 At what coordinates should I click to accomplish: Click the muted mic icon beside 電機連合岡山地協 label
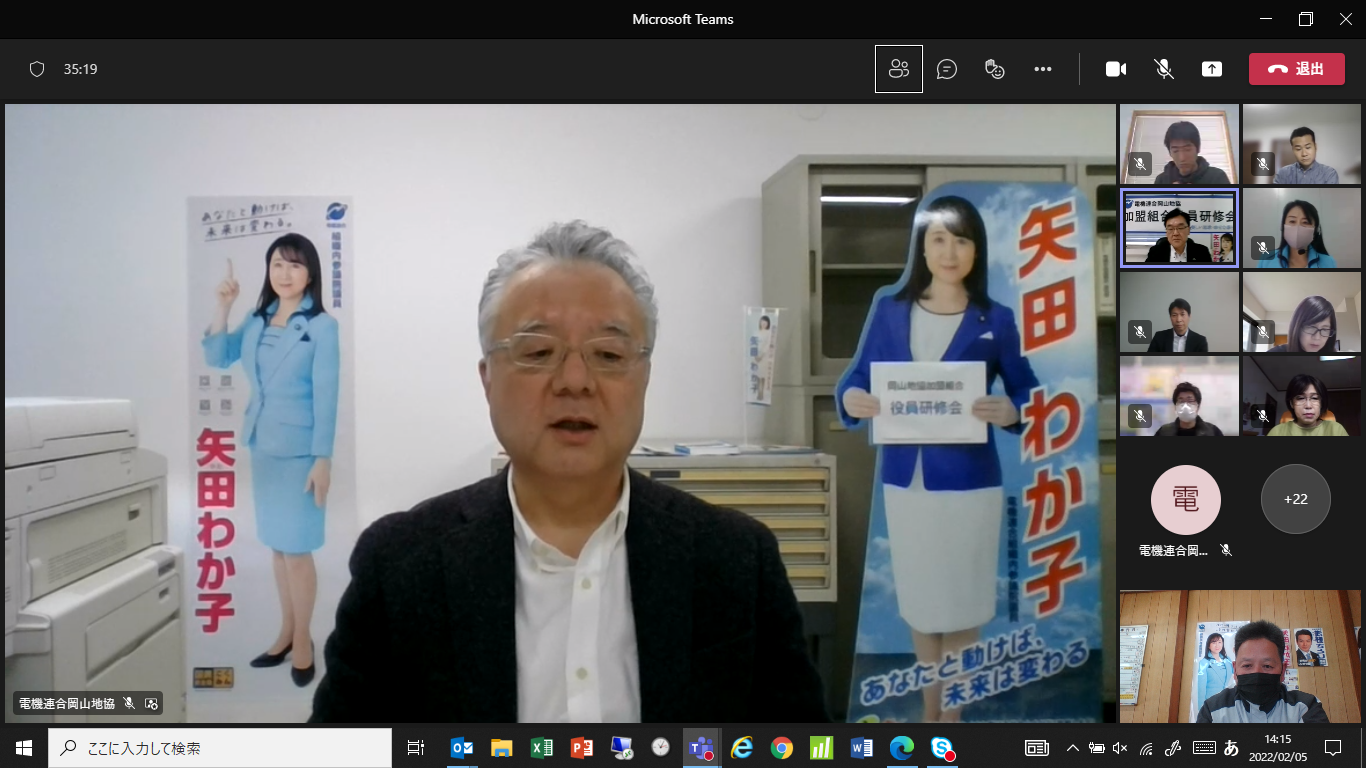129,703
